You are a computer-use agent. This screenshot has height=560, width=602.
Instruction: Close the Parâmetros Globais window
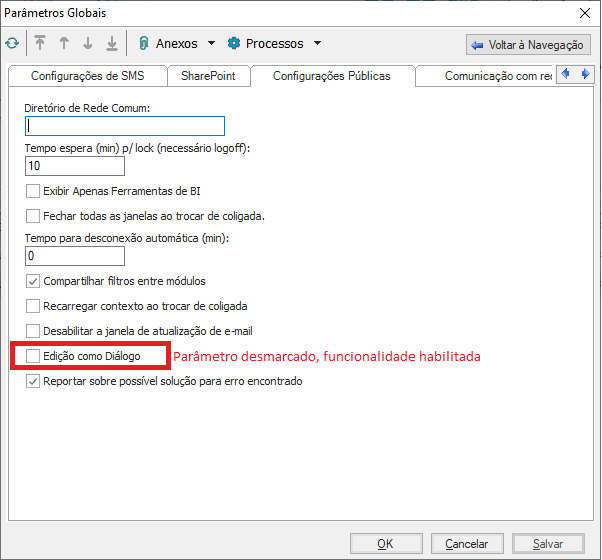585,13
